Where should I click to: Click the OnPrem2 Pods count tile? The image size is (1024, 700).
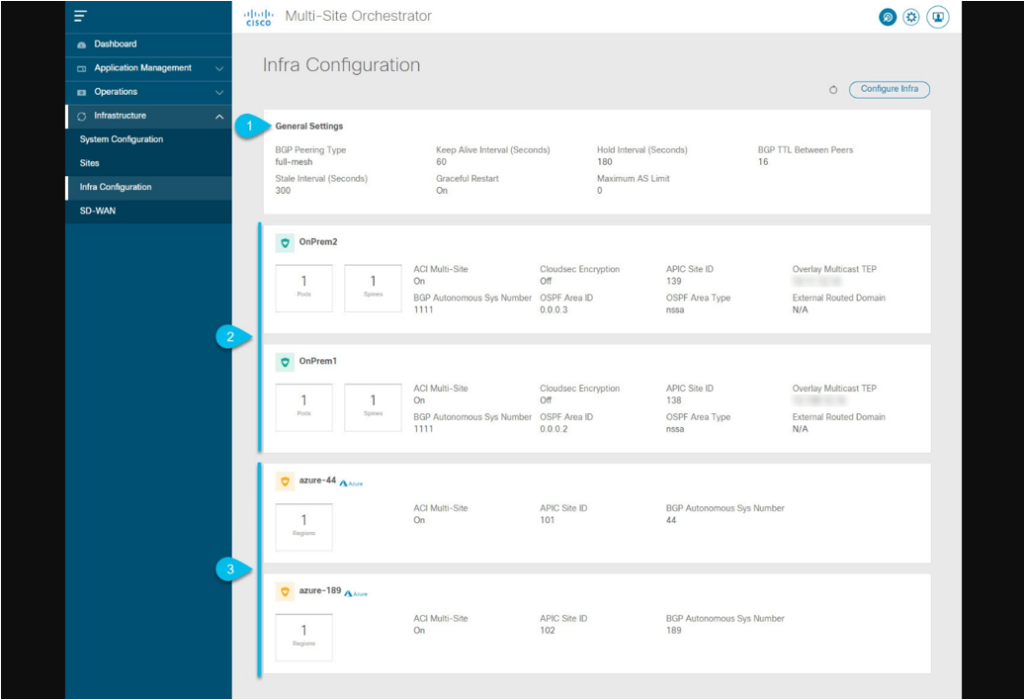pyautogui.click(x=304, y=288)
